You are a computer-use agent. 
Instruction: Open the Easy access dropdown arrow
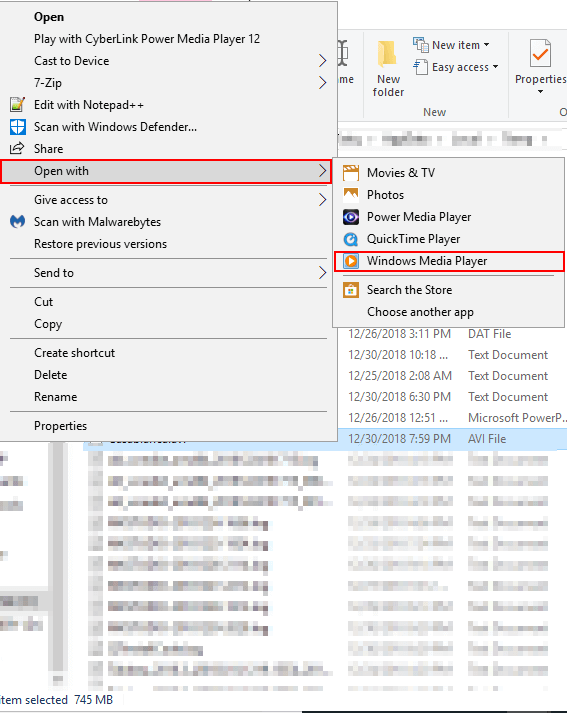click(495, 67)
